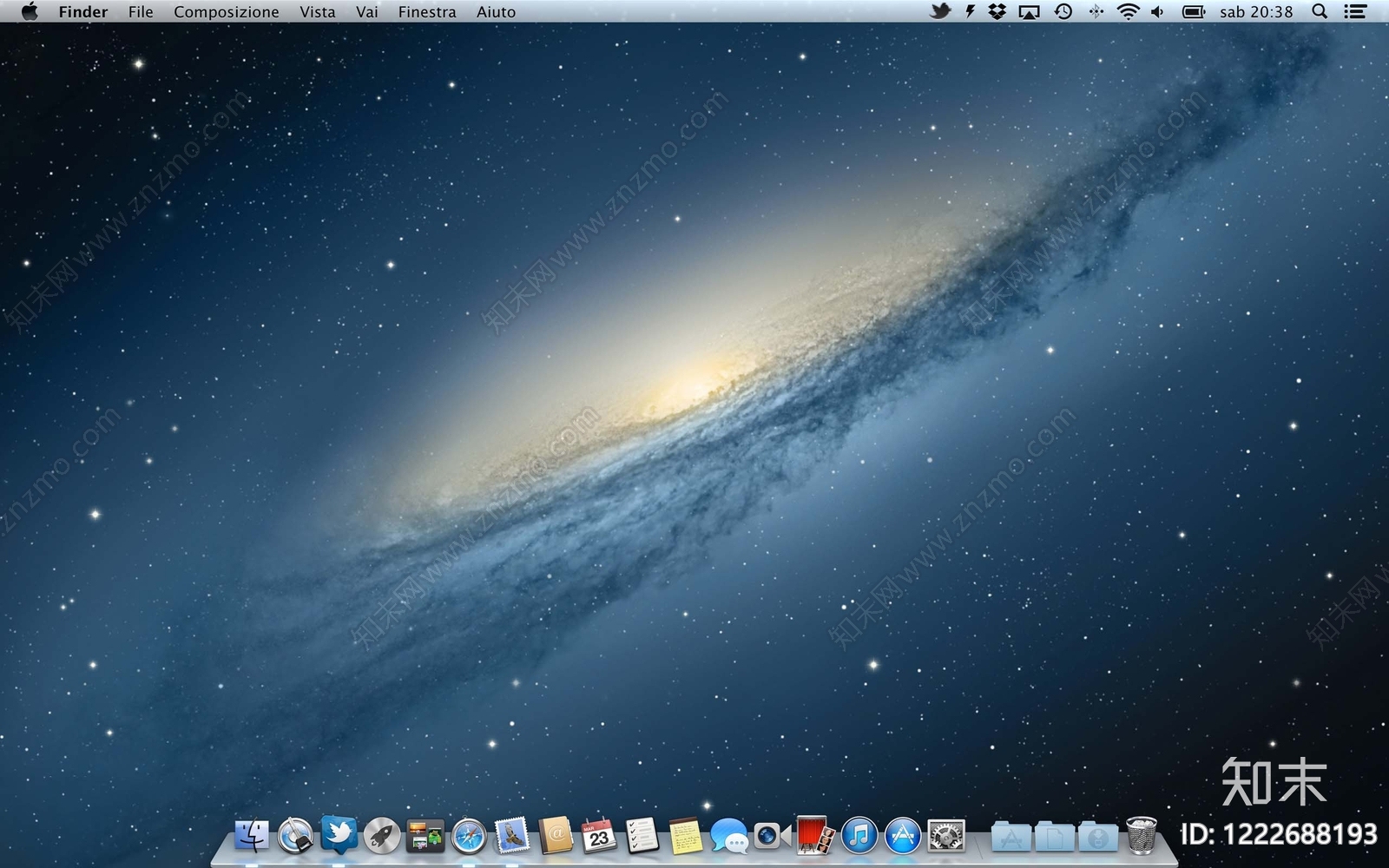Open the Aiuto menu
The height and width of the screenshot is (868, 1389).
click(496, 12)
